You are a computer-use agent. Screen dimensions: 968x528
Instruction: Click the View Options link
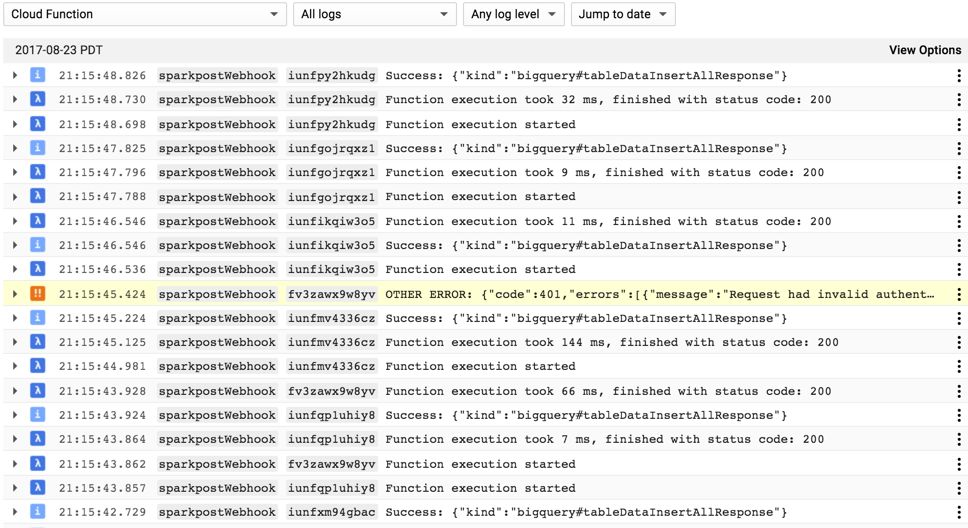coord(925,50)
